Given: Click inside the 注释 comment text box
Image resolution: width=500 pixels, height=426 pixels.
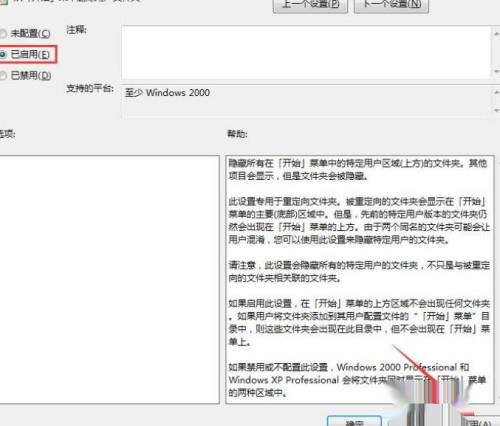Looking at the screenshot, I should coord(306,52).
